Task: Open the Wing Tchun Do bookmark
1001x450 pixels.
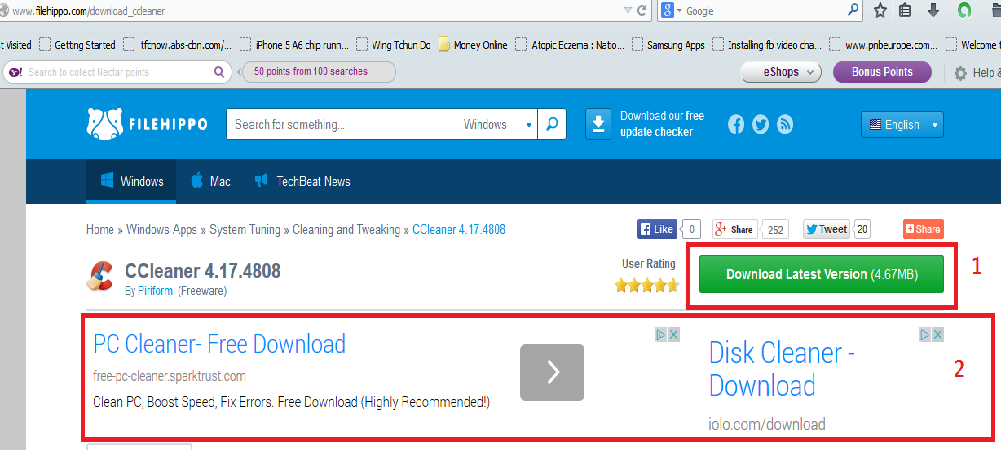Action: click(394, 45)
